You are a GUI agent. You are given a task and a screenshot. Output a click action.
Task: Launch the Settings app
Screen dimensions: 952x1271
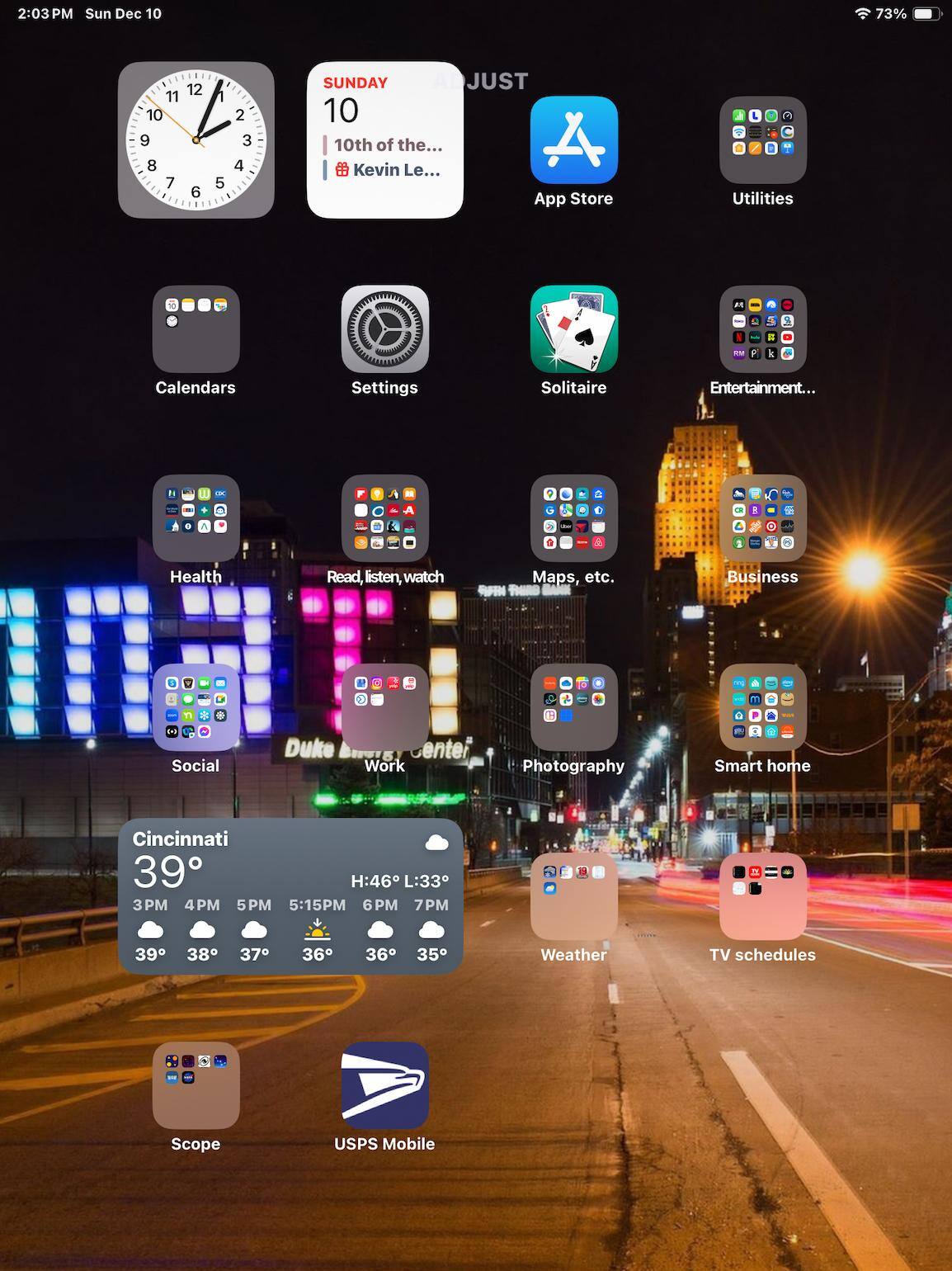[384, 329]
